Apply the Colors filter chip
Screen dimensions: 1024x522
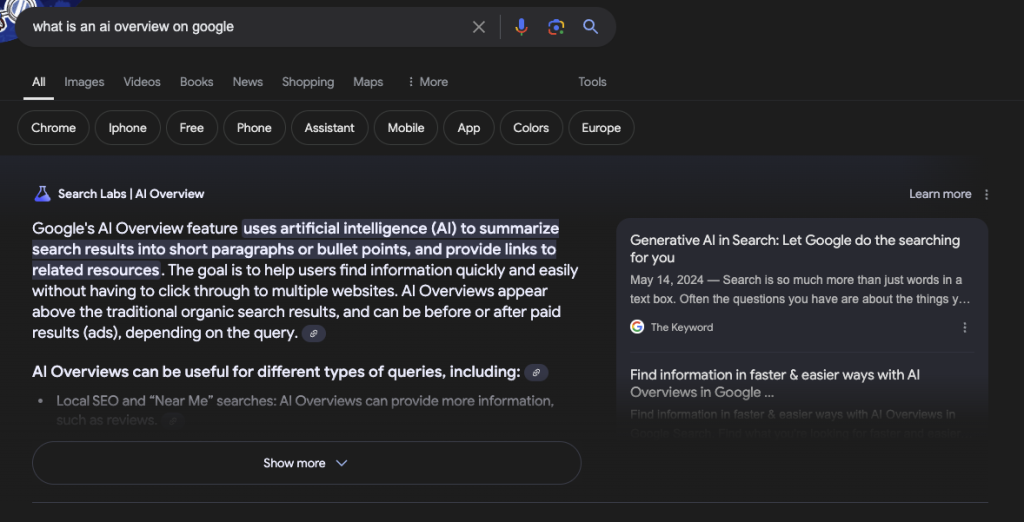(531, 128)
